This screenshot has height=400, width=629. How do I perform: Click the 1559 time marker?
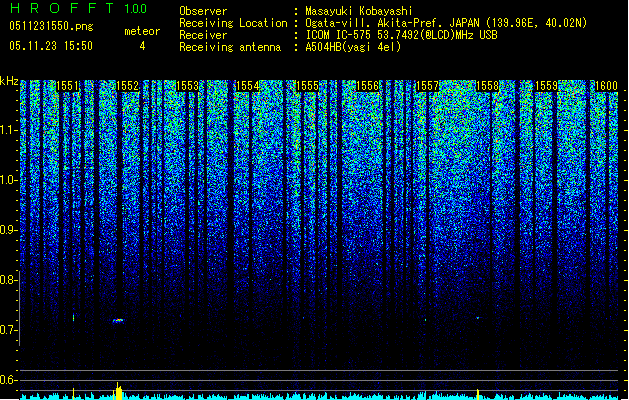pos(547,86)
